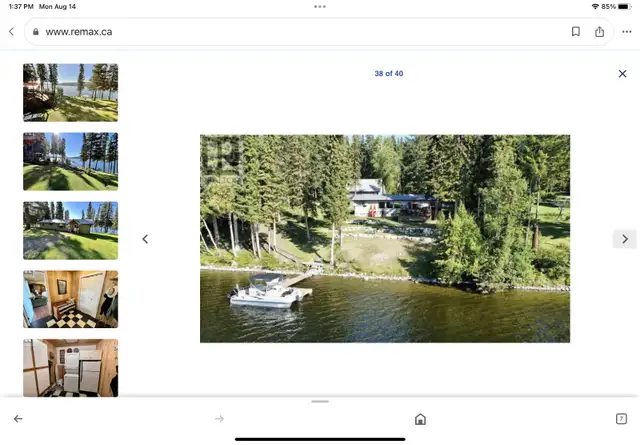Open the www.remax.ca address field

[x=318, y=31]
